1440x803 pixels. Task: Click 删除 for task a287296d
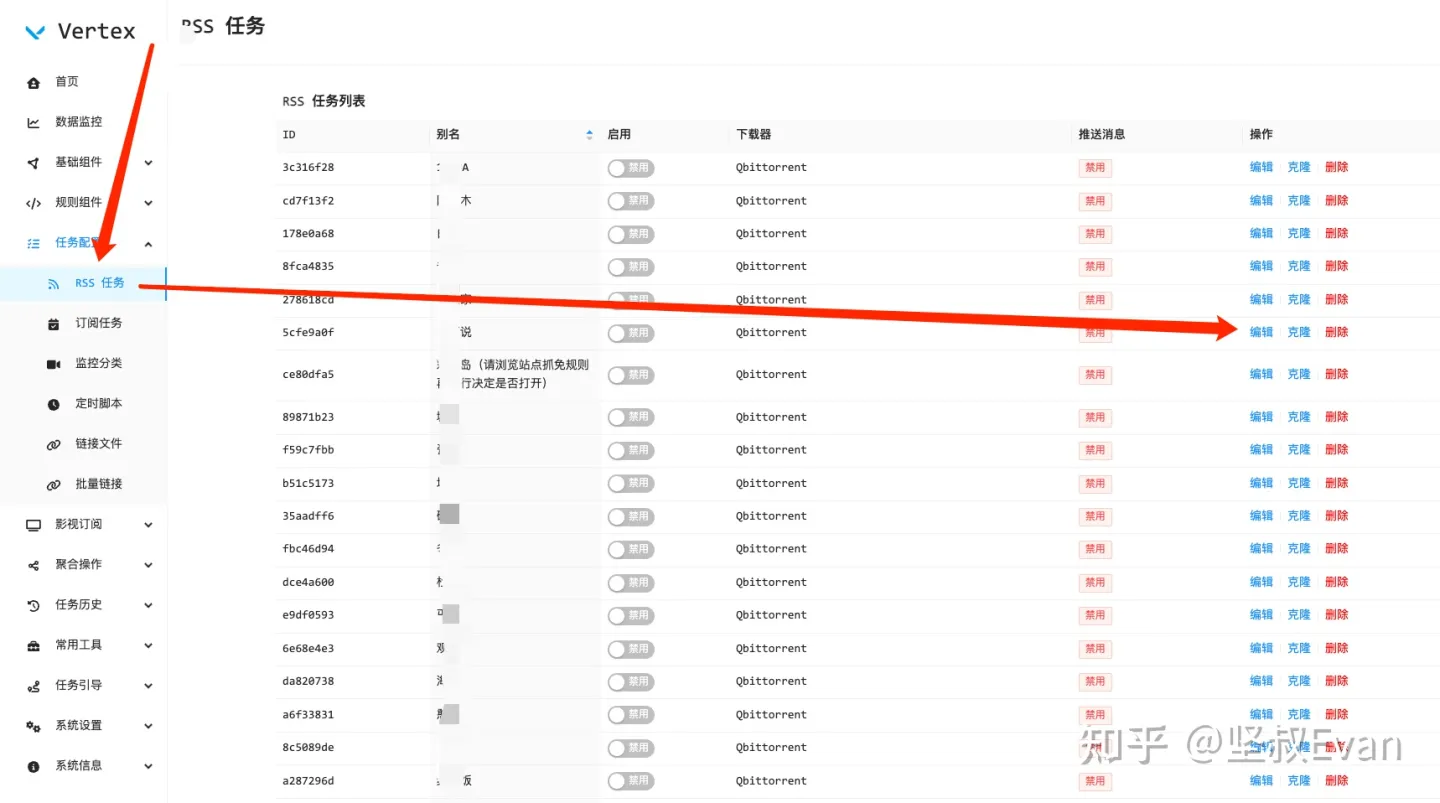pos(1337,780)
